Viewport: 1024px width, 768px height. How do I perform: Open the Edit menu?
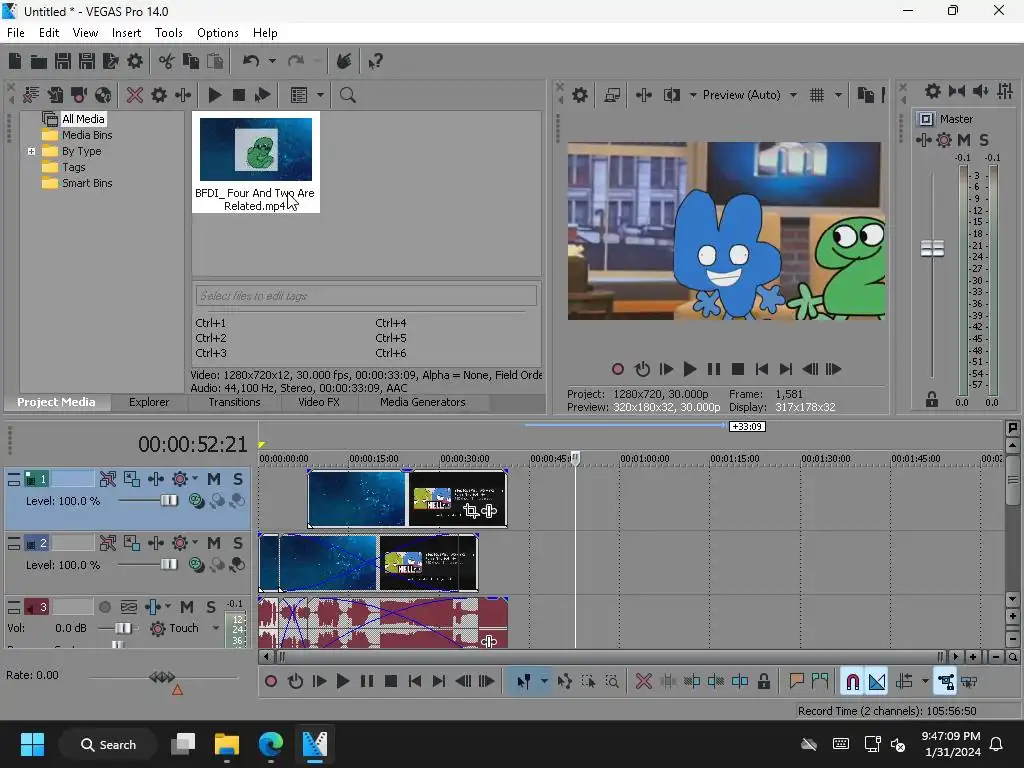(49, 33)
